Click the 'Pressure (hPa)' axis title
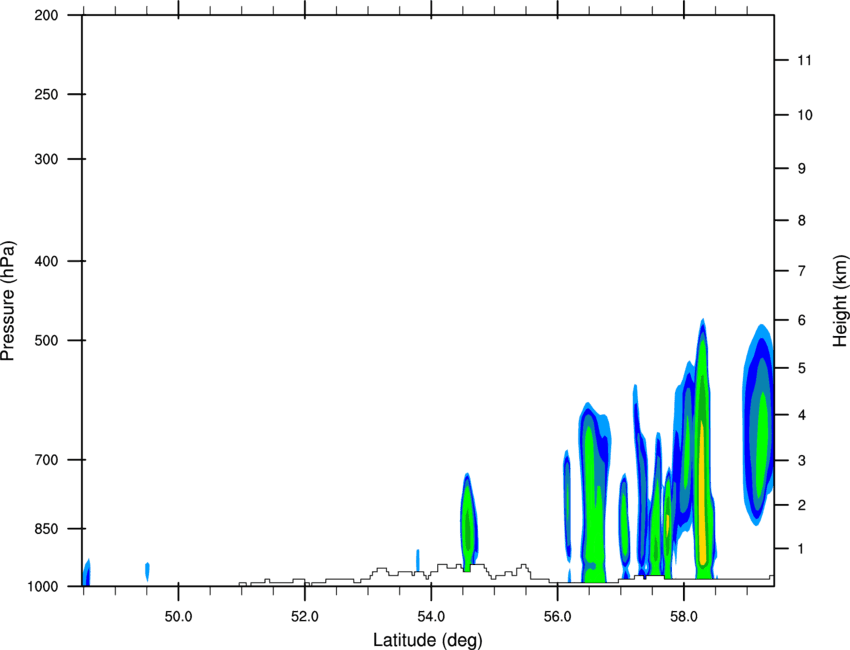Image resolution: width=850 pixels, height=650 pixels. tap(8, 301)
